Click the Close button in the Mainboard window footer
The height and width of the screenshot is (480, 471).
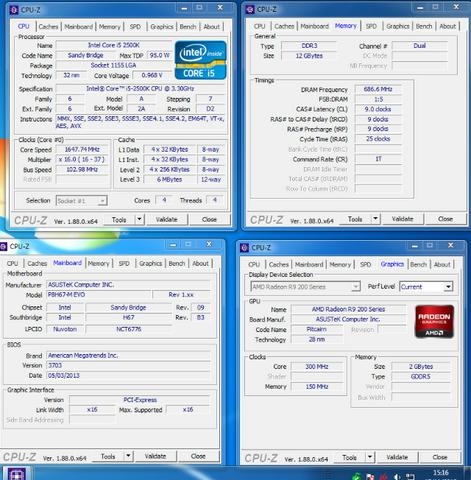198,456
